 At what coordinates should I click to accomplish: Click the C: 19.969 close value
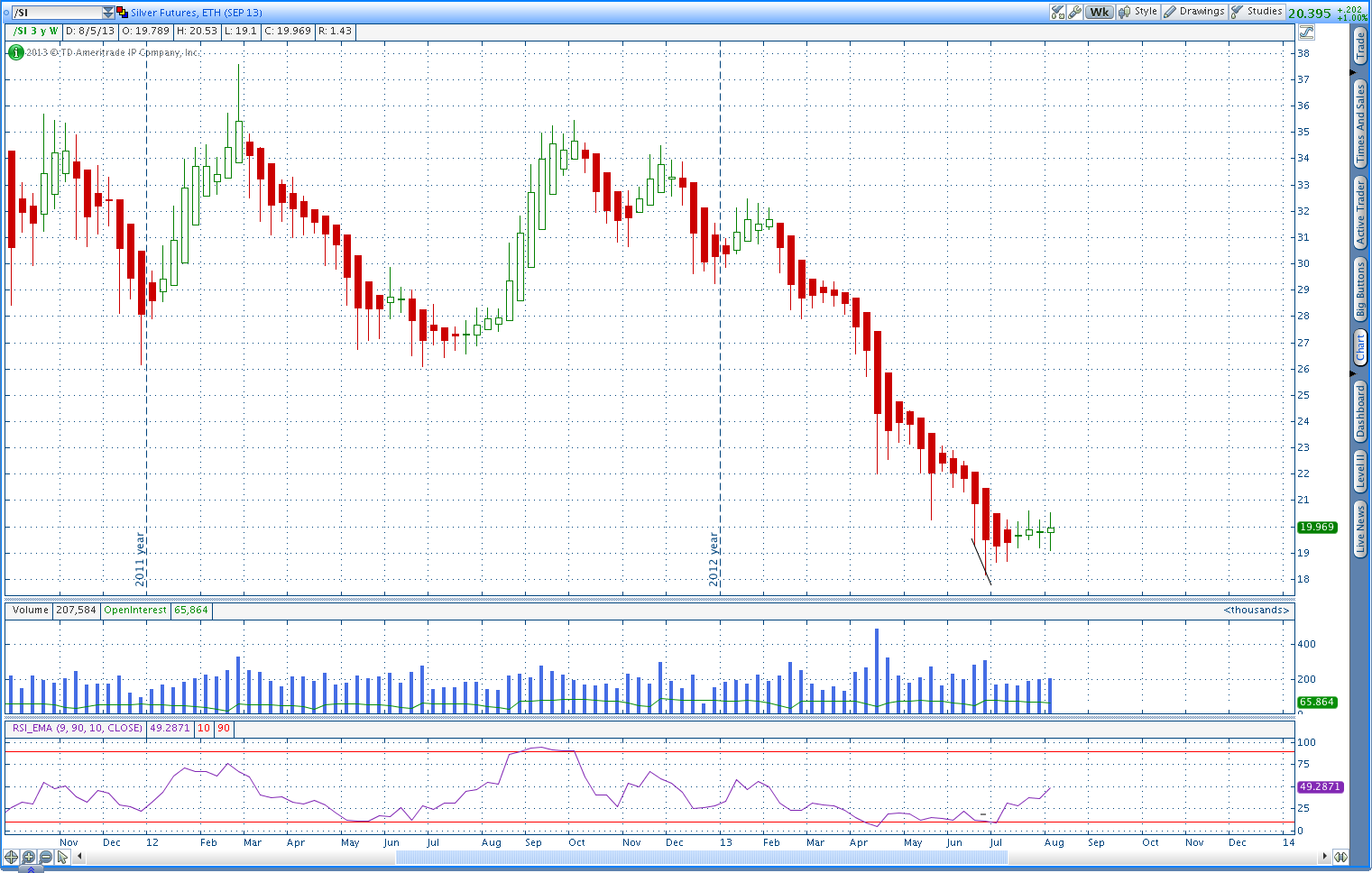[x=288, y=31]
